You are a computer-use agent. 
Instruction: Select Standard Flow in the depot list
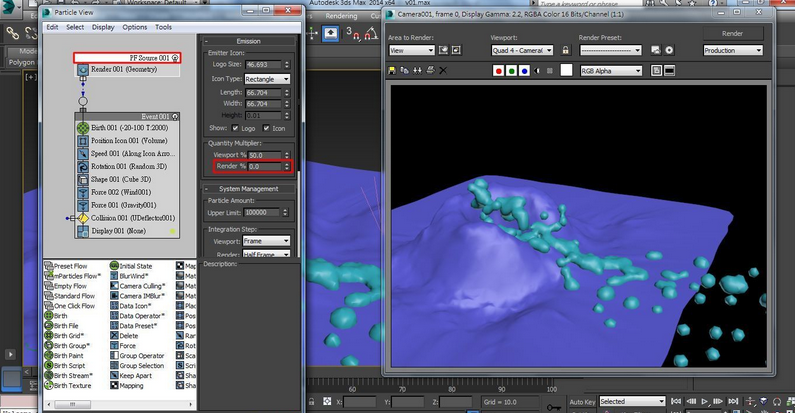click(71, 296)
